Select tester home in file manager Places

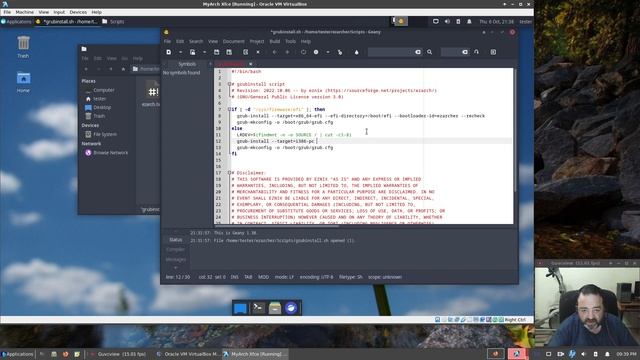(100, 99)
